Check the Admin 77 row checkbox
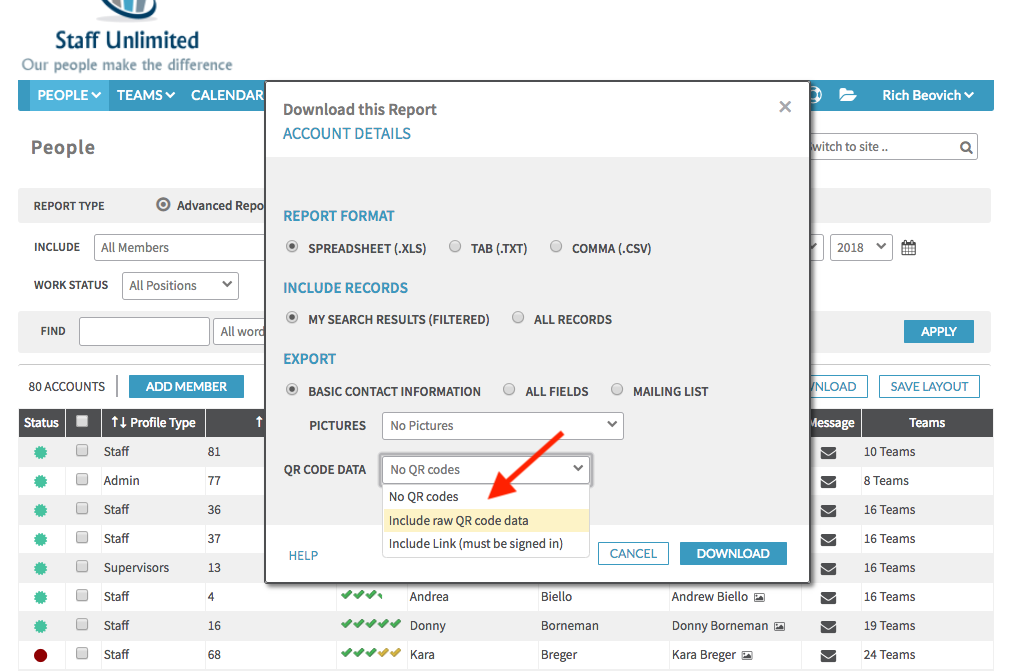The image size is (1034, 671). 82,479
